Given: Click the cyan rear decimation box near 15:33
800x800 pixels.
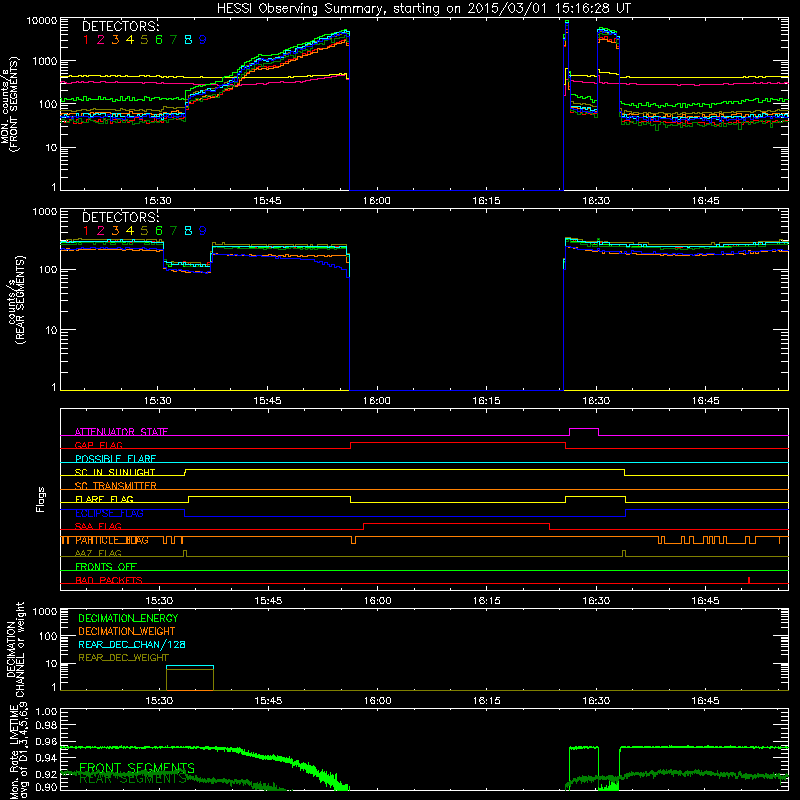Looking at the screenshot, I should [x=190, y=666].
